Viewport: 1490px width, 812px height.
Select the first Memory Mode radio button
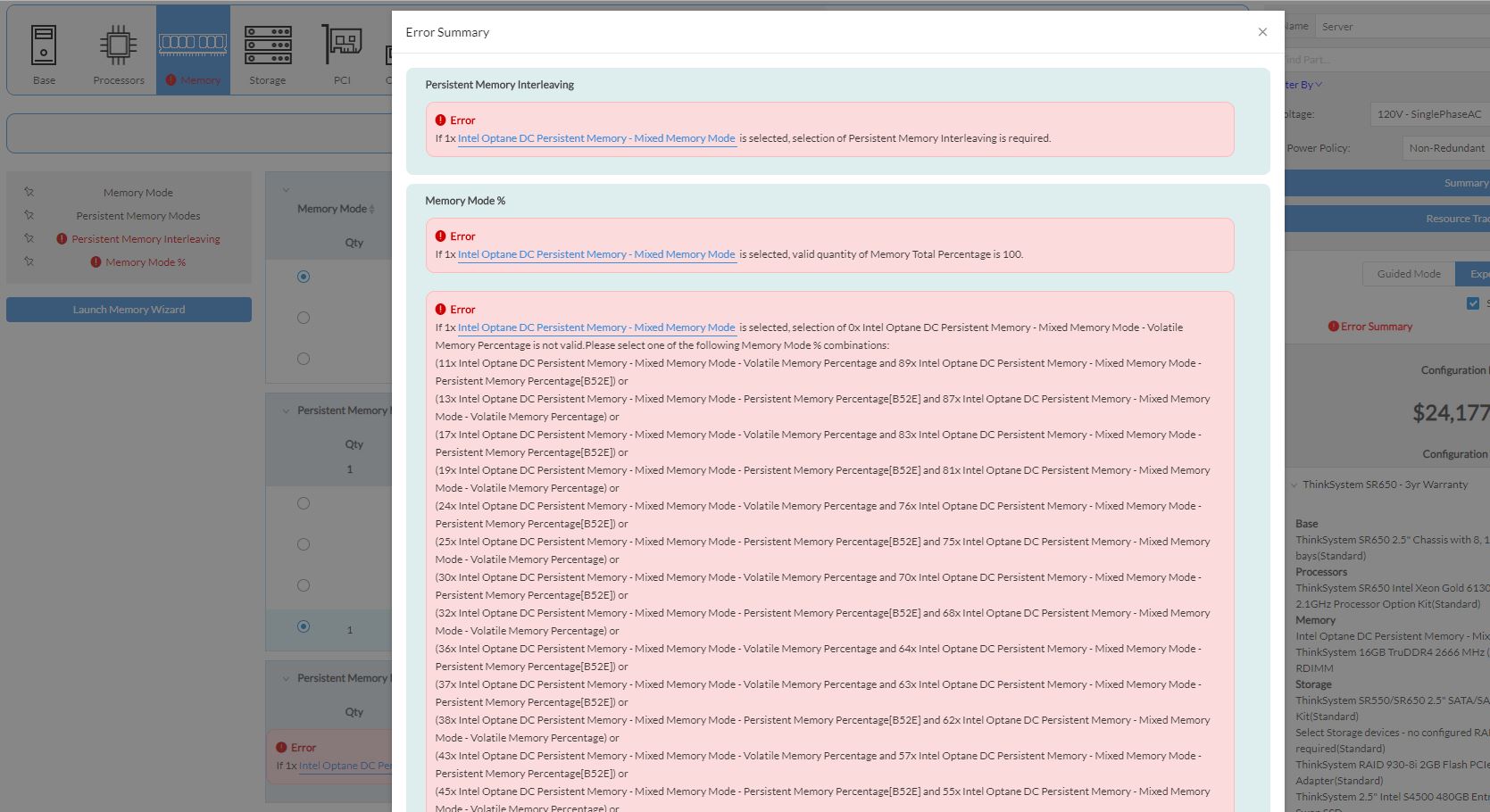(304, 277)
